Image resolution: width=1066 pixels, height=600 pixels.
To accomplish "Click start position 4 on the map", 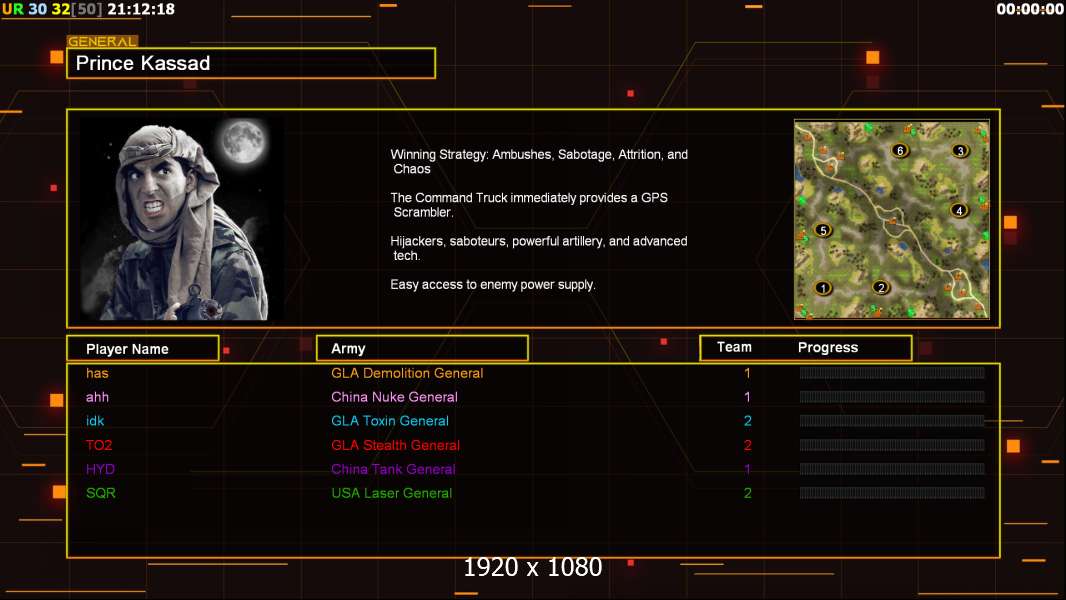I will [x=959, y=211].
